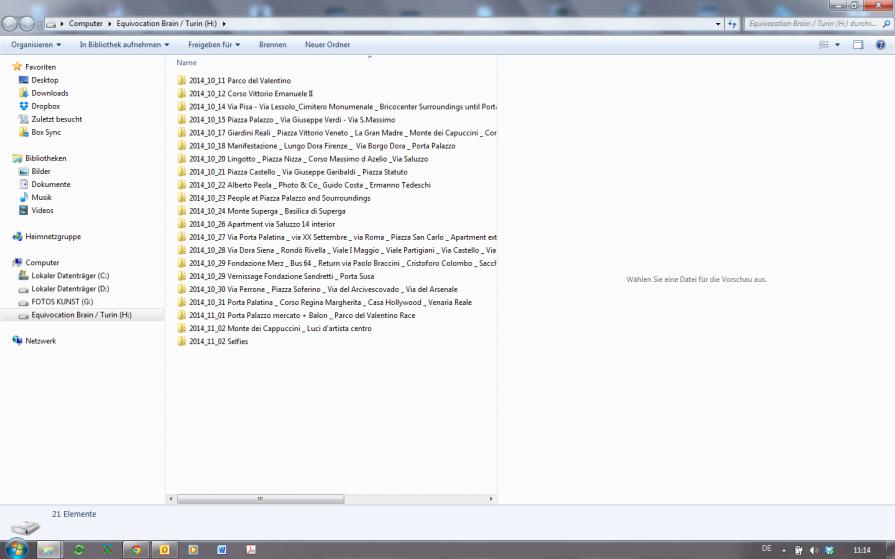The height and width of the screenshot is (559, 895).
Task: Open Chrome from the taskbar
Action: (x=136, y=550)
